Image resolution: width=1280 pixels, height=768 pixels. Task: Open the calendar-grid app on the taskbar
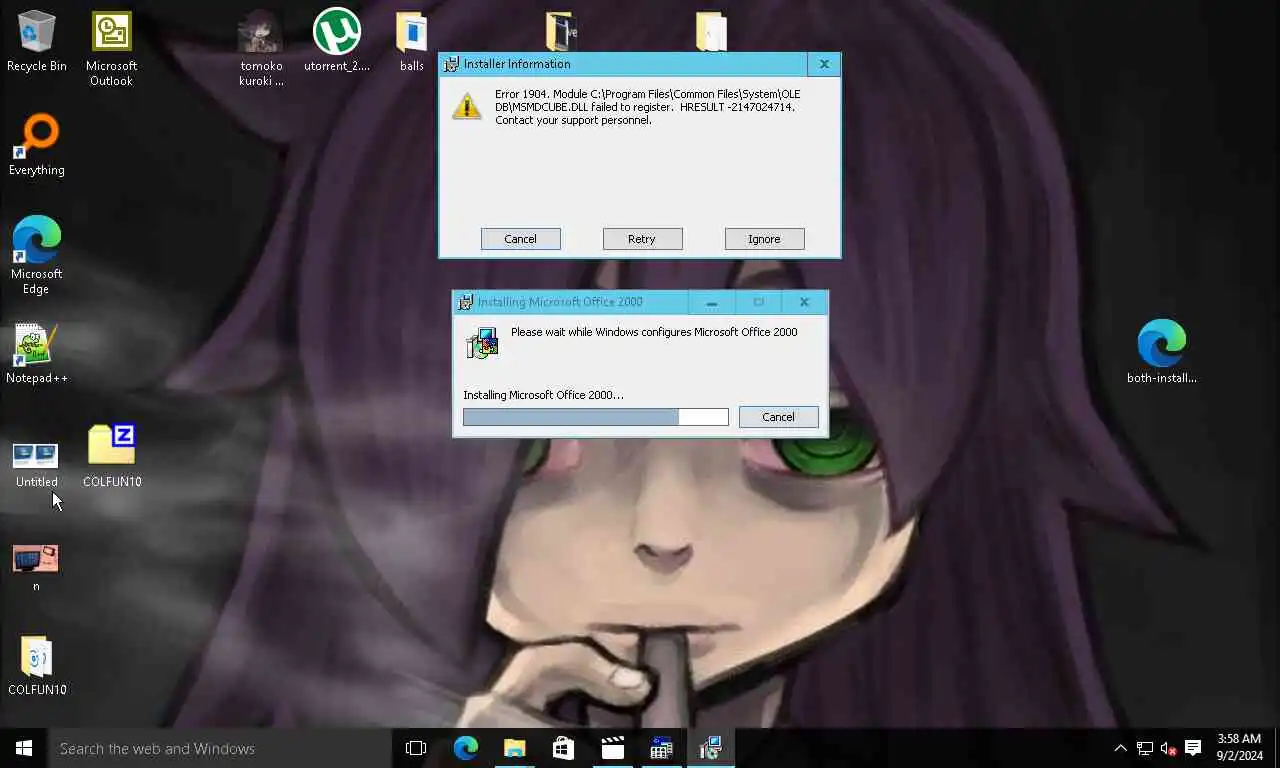661,748
